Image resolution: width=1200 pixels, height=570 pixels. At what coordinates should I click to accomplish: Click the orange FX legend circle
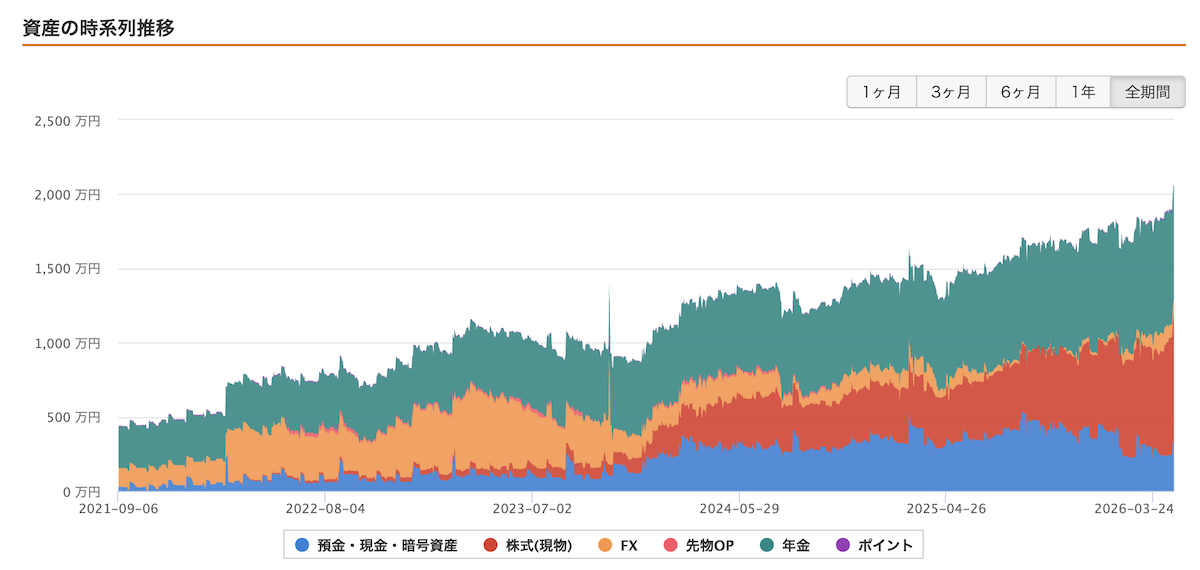tap(605, 545)
